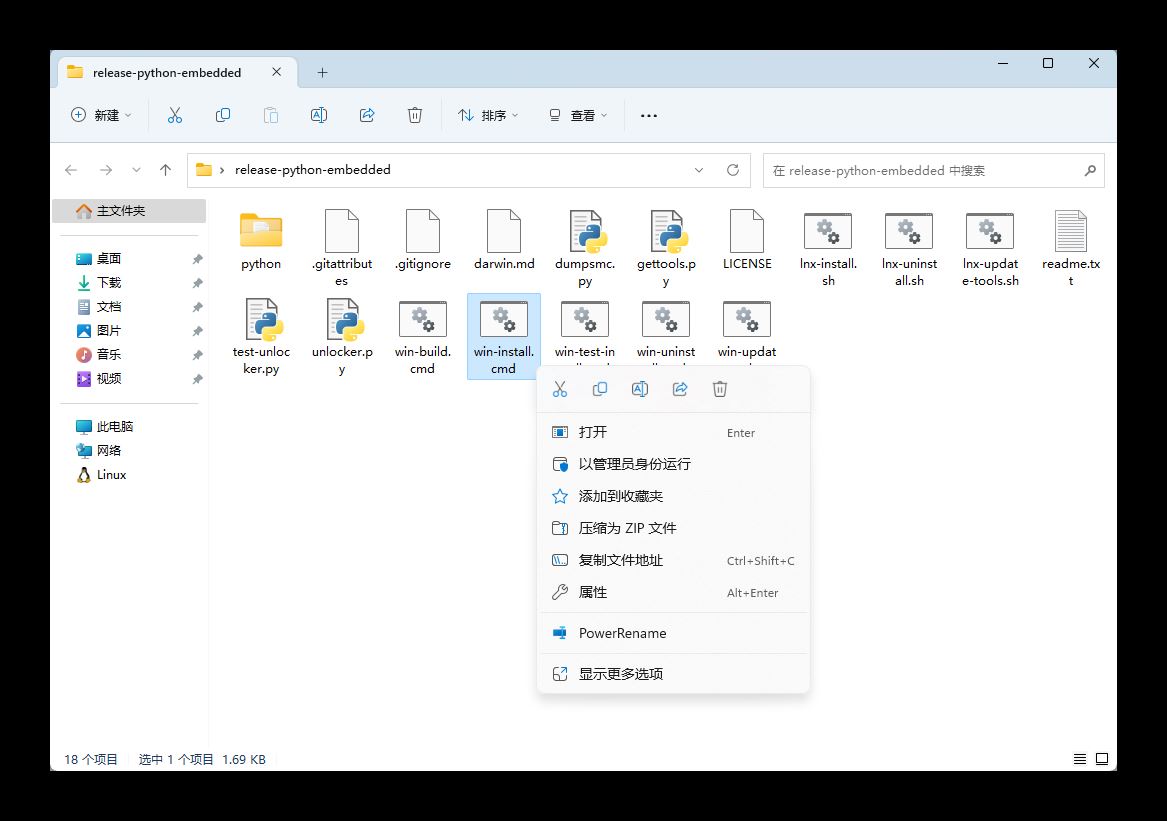
Task: Click the cut icon in the top toolbar
Action: [175, 115]
